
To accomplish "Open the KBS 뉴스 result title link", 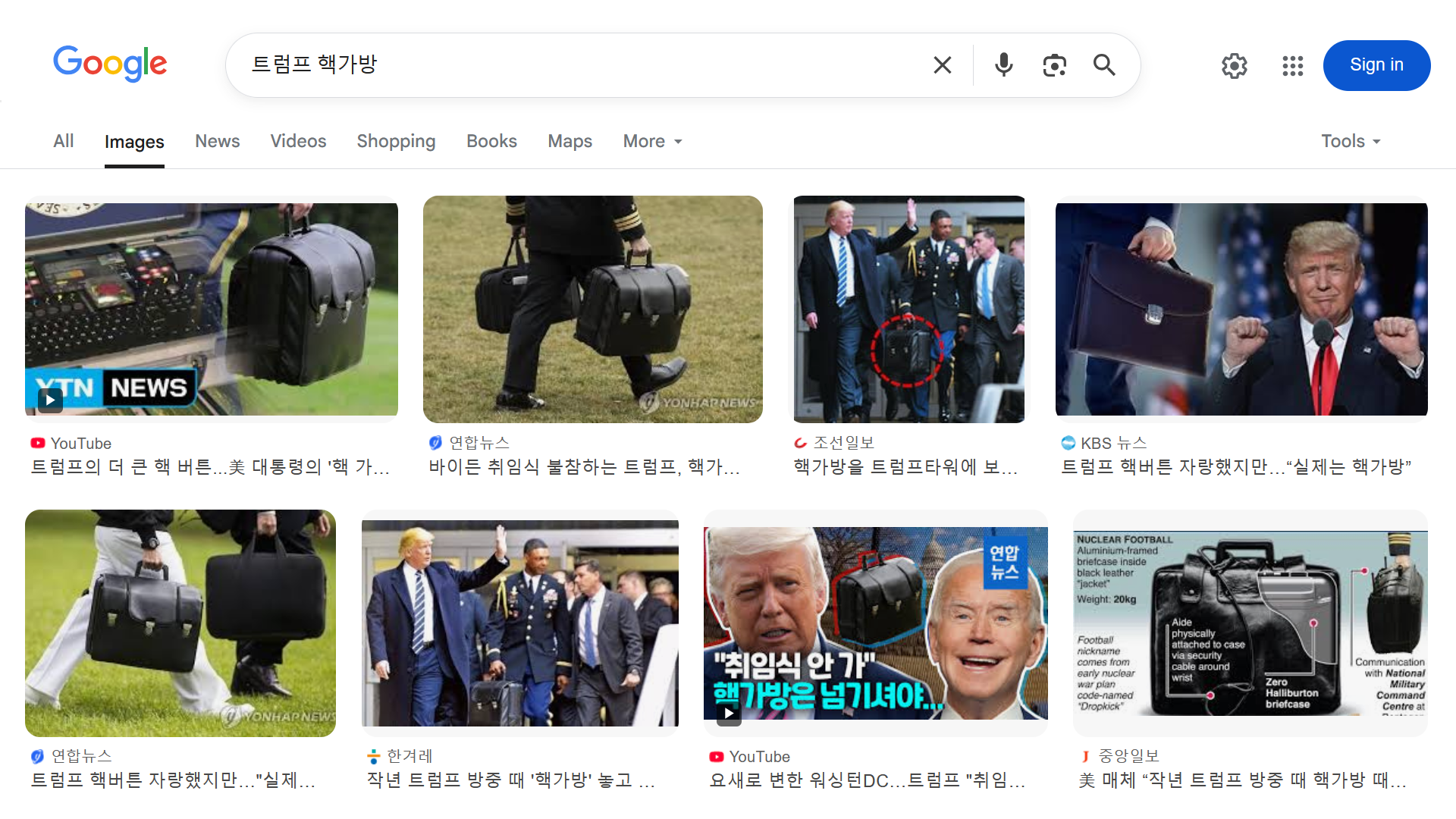I will 1235,467.
